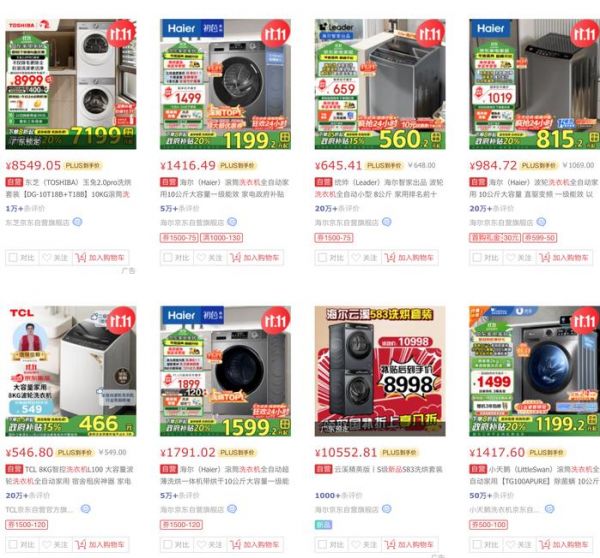Viewport: 600px width, 558px height.
Task: Click the heart follow icon under ¥8549.05 Toshiba set
Action: [47, 257]
